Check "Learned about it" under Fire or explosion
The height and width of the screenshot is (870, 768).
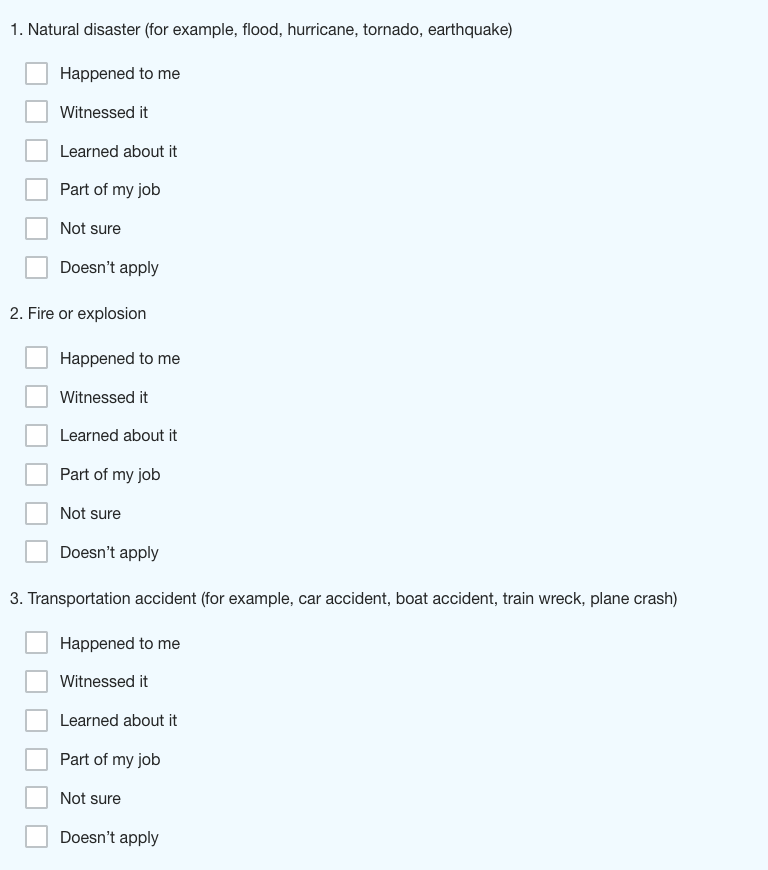point(37,435)
